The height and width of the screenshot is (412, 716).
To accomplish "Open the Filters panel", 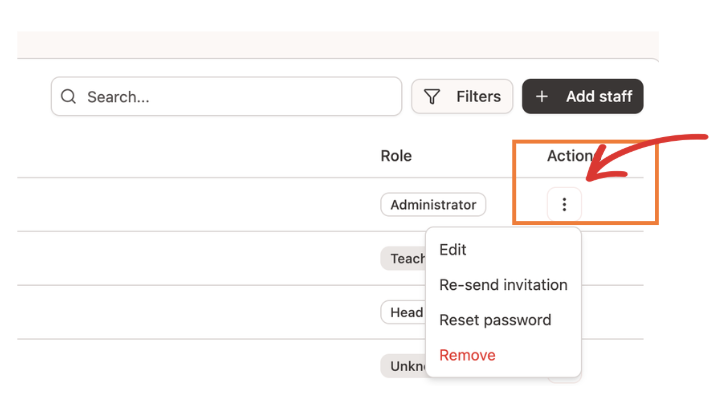I will pos(462,97).
